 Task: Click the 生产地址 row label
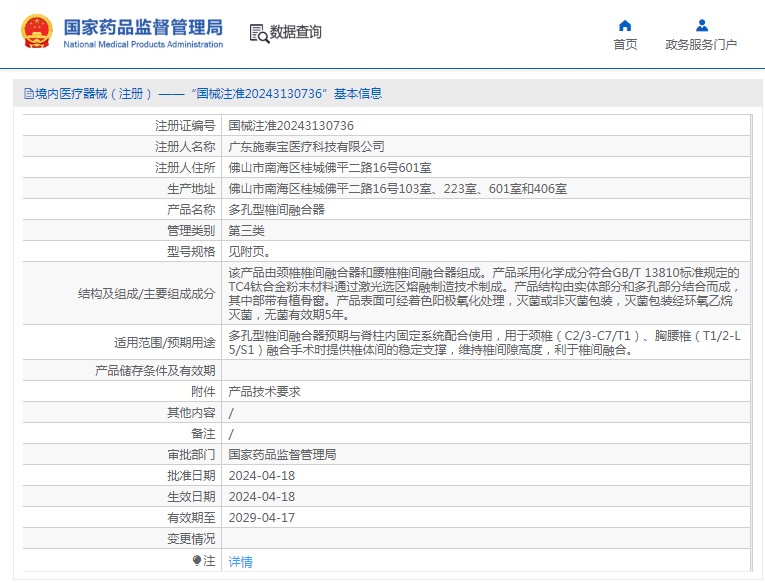(191, 189)
